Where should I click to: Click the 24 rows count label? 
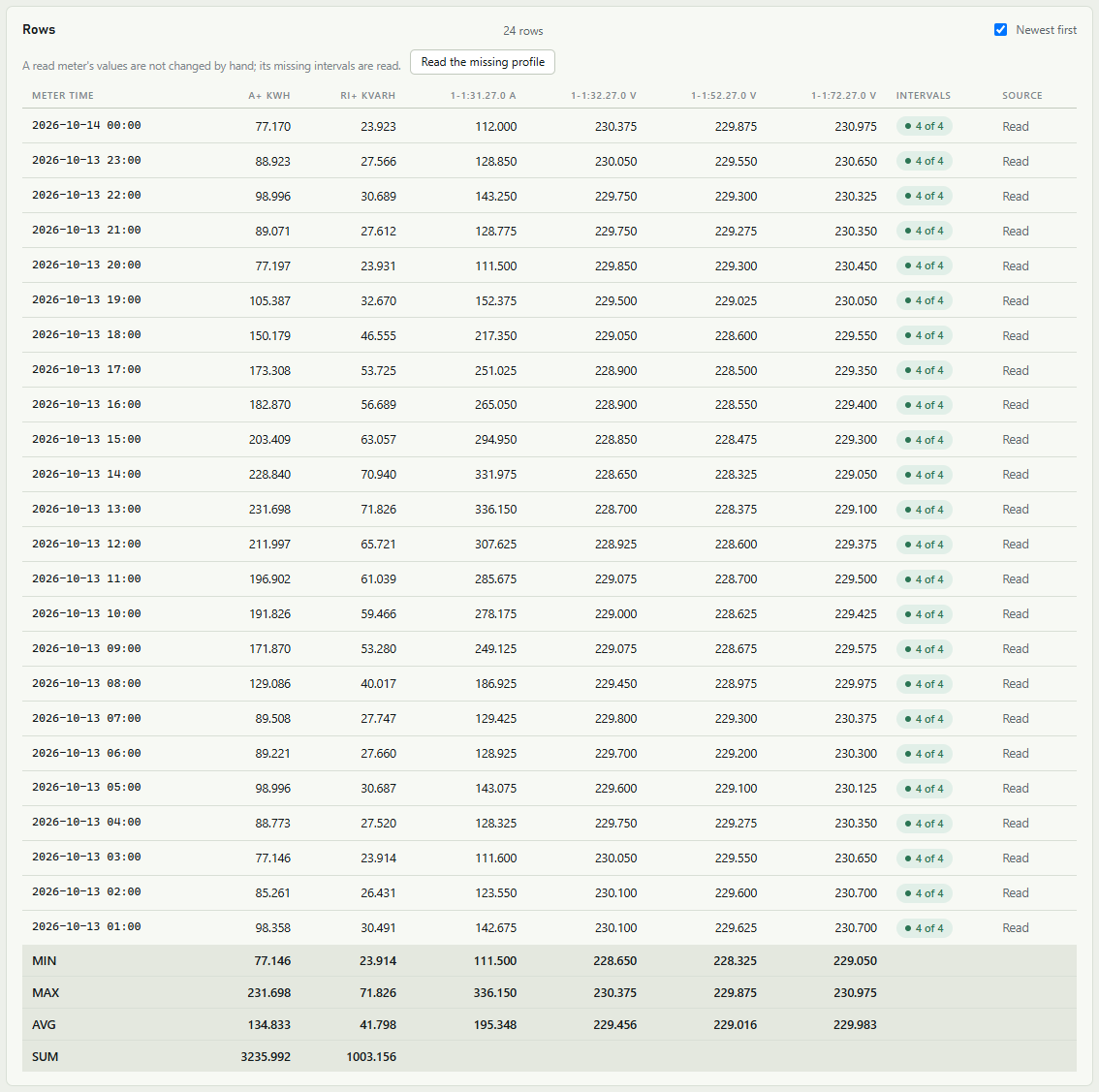(x=523, y=31)
